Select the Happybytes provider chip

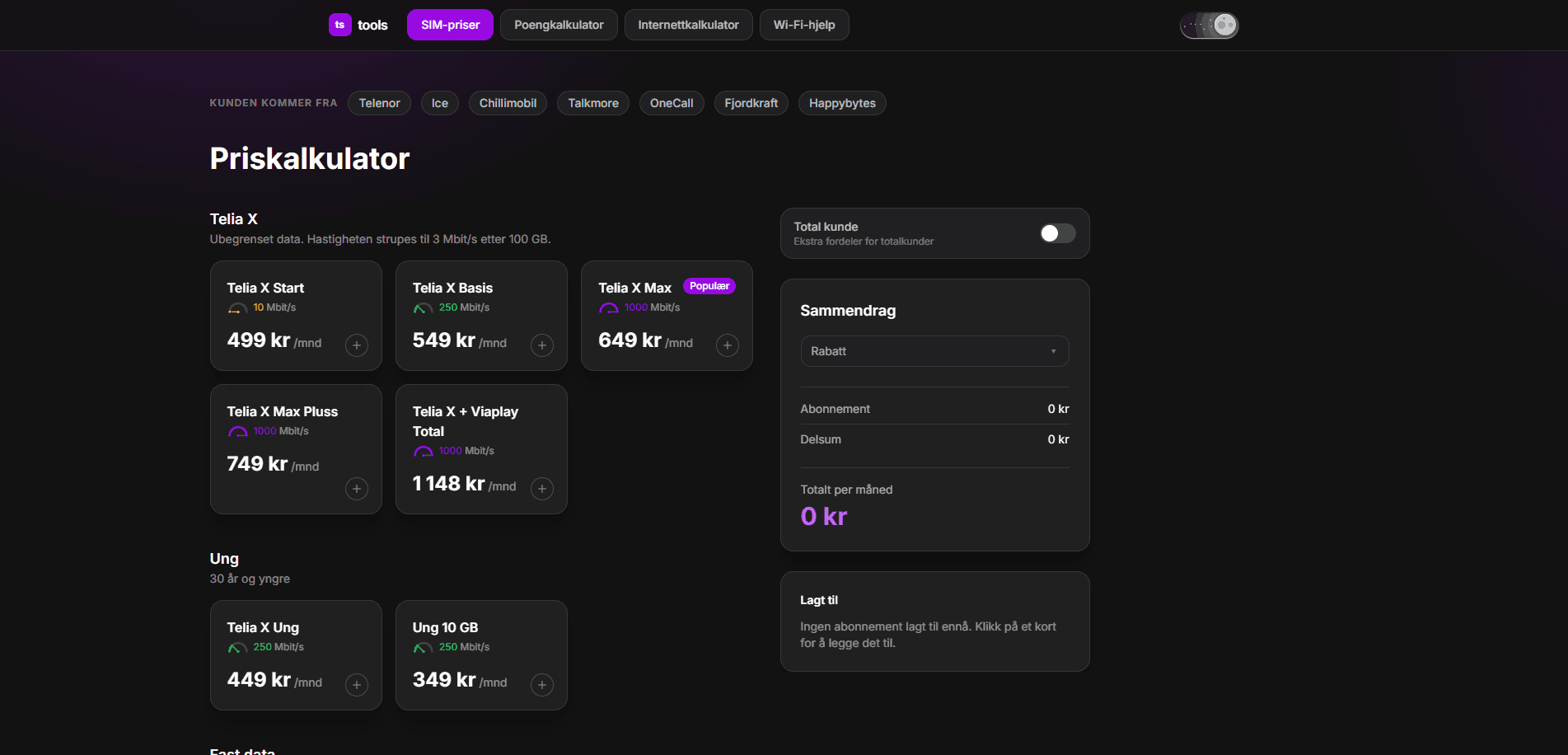pyautogui.click(x=842, y=103)
